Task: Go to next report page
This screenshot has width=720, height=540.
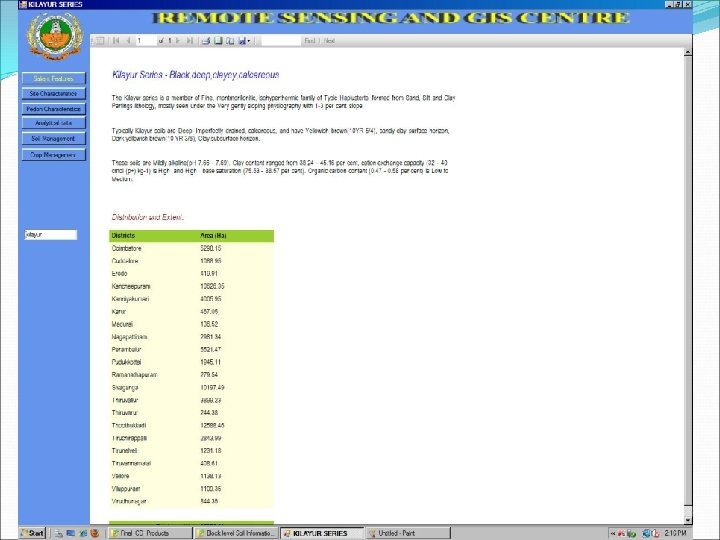Action: (x=178, y=41)
